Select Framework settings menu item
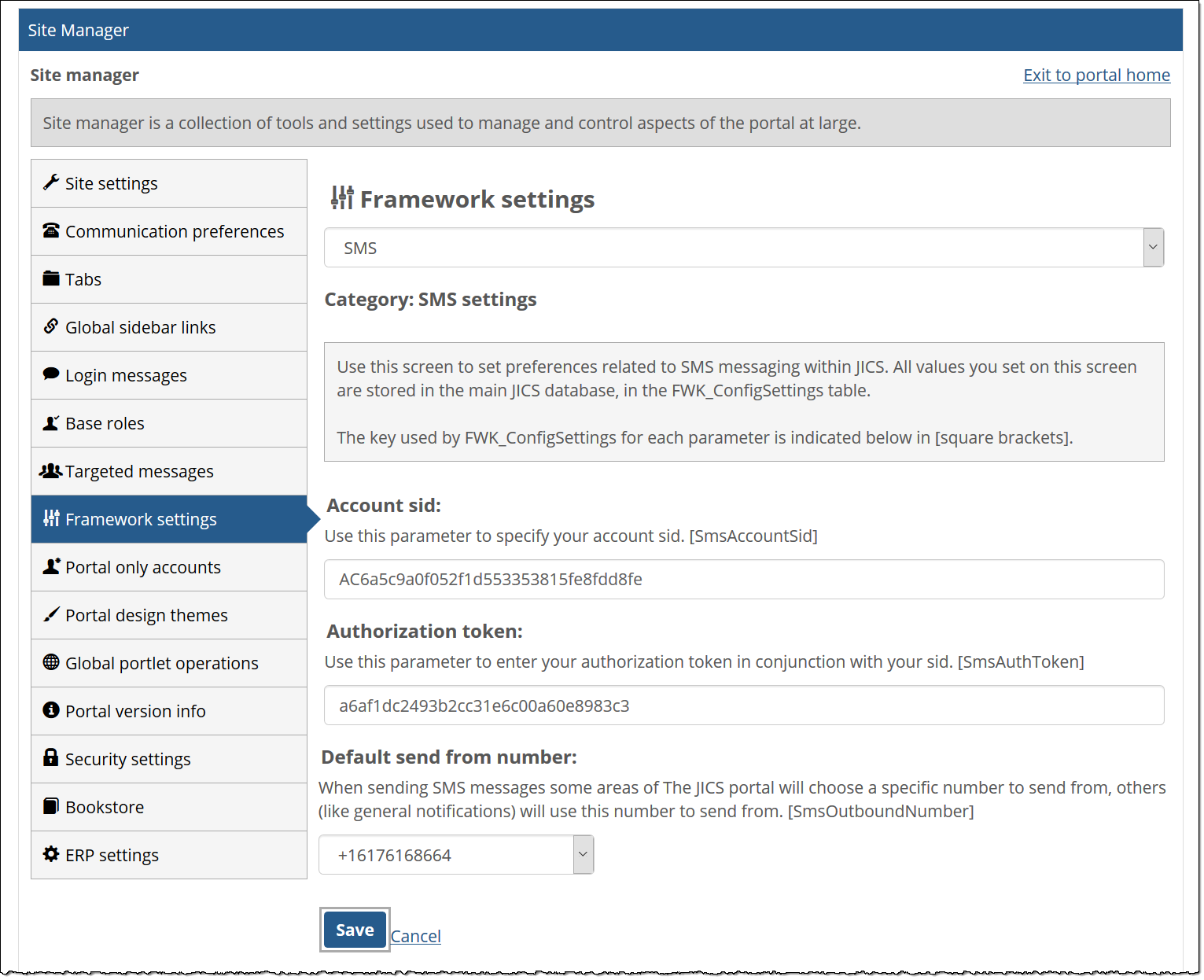This screenshot has height=980, width=1204. (x=169, y=519)
